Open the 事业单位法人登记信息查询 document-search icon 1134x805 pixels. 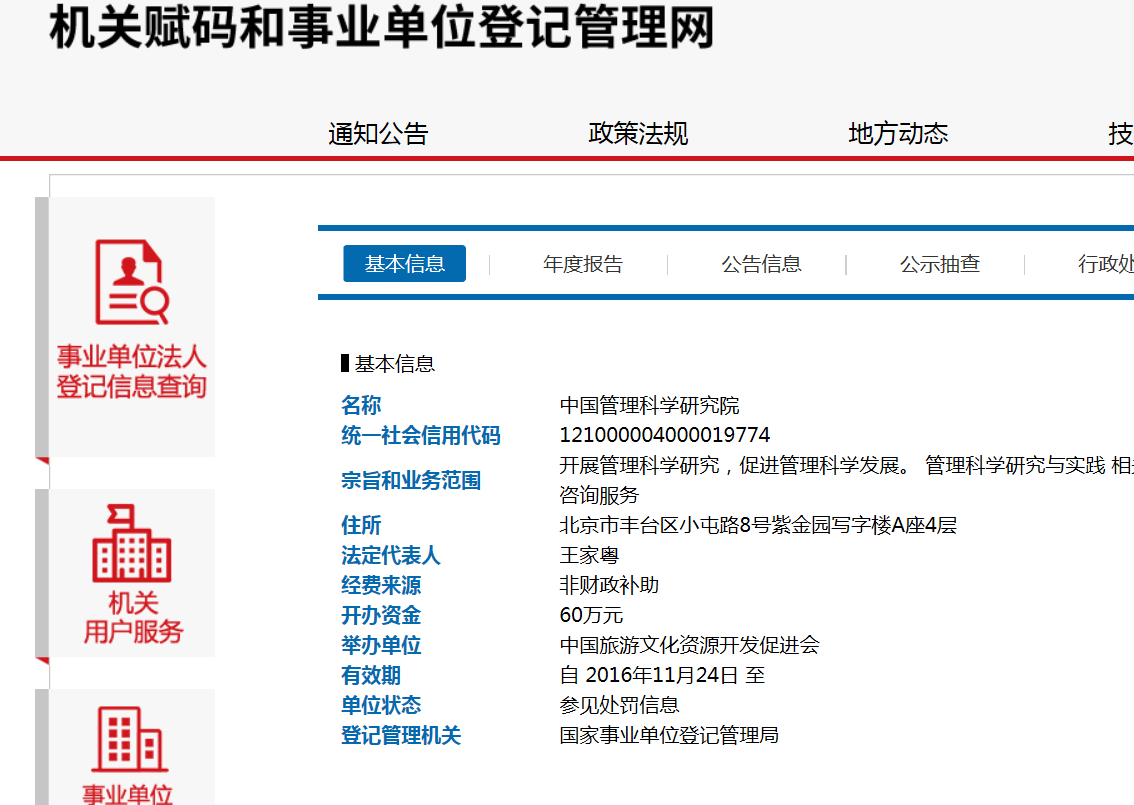(x=132, y=282)
